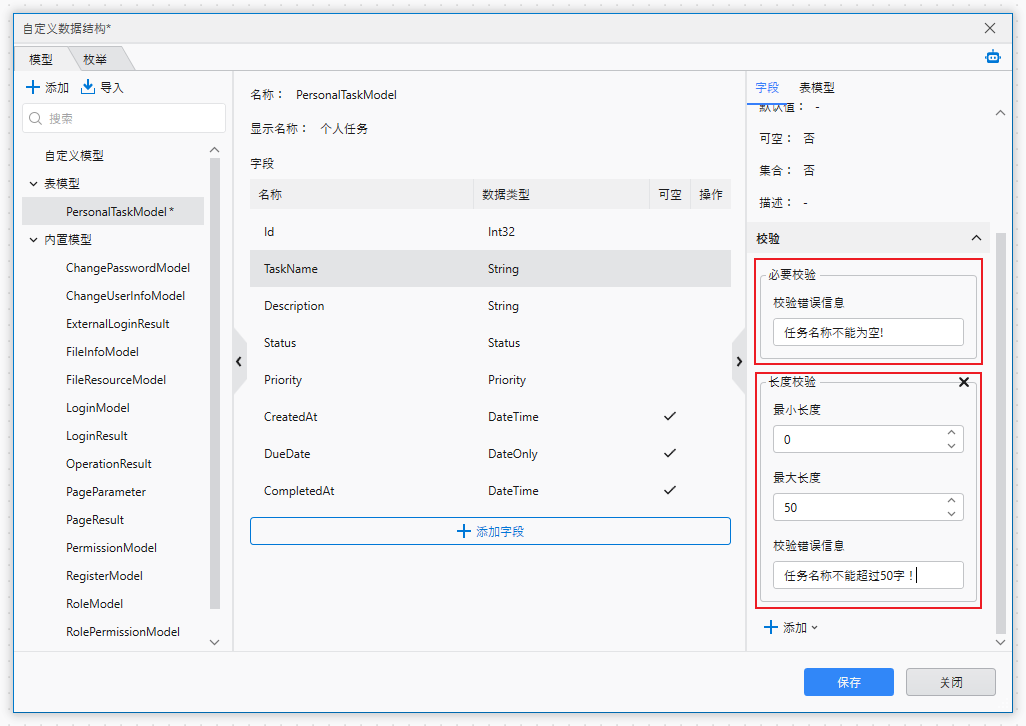Screen dimensions: 1026x726
Task: Collapse the left panel with arrow handle
Action: pos(239,361)
